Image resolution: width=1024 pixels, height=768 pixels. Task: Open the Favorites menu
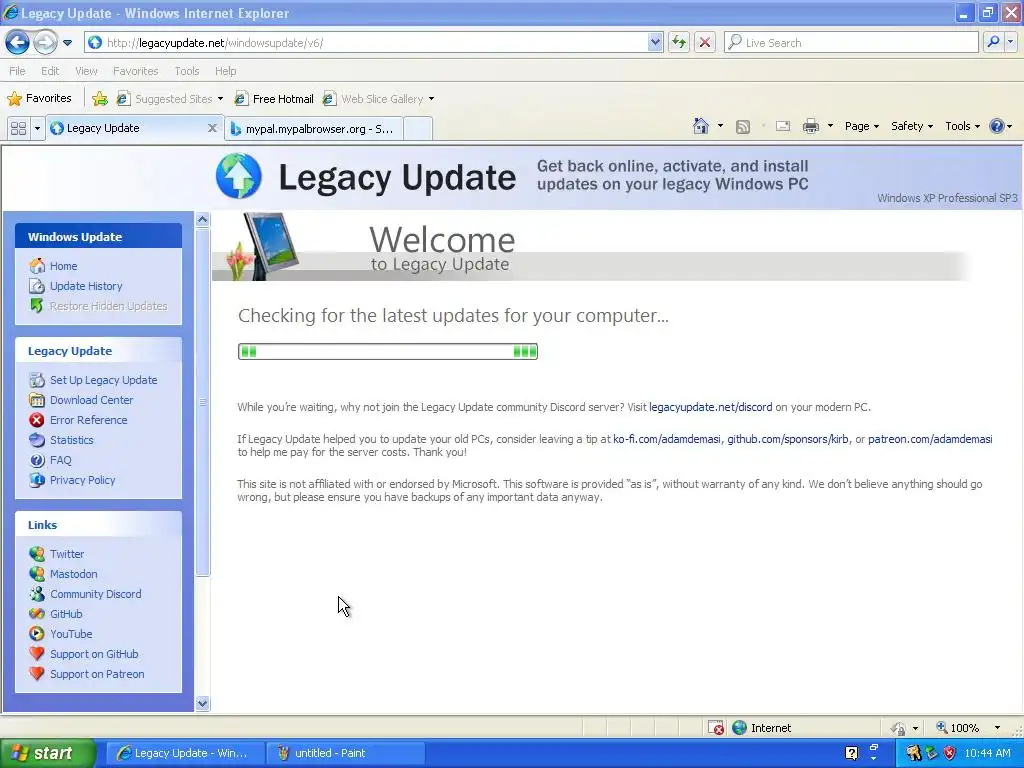point(135,71)
